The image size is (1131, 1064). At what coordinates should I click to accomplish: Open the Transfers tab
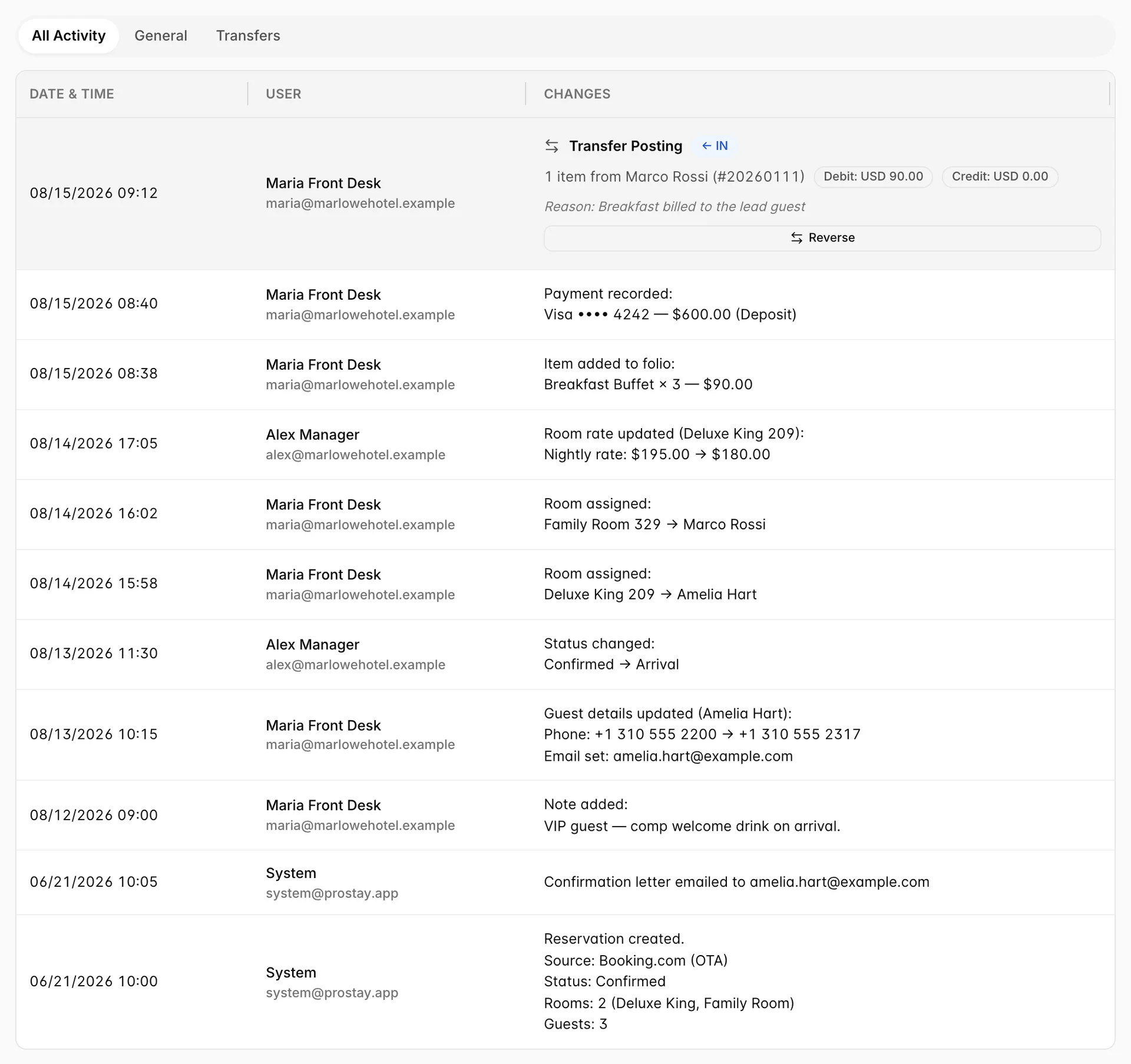(248, 36)
